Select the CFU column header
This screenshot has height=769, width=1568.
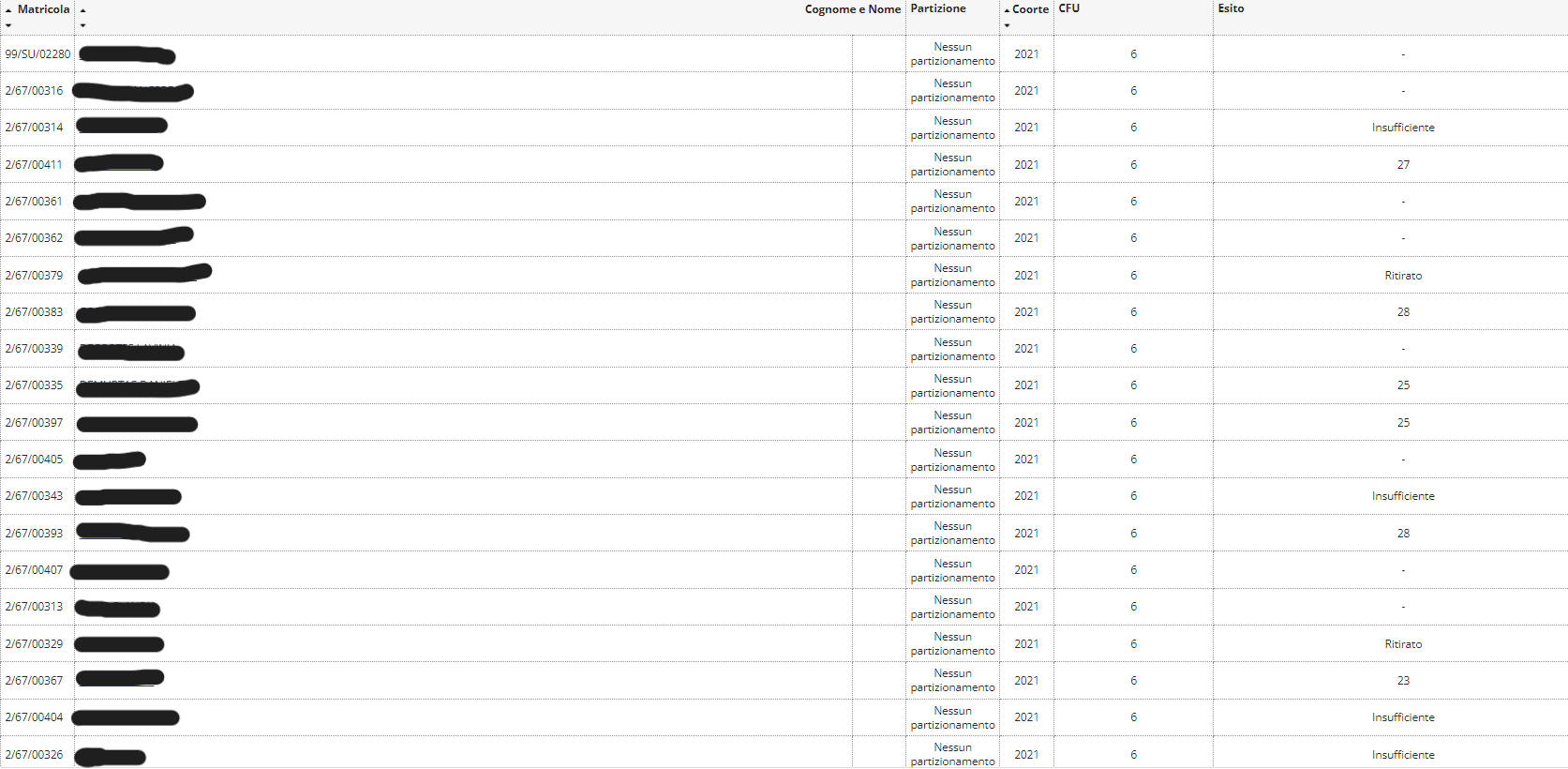pyautogui.click(x=1069, y=8)
